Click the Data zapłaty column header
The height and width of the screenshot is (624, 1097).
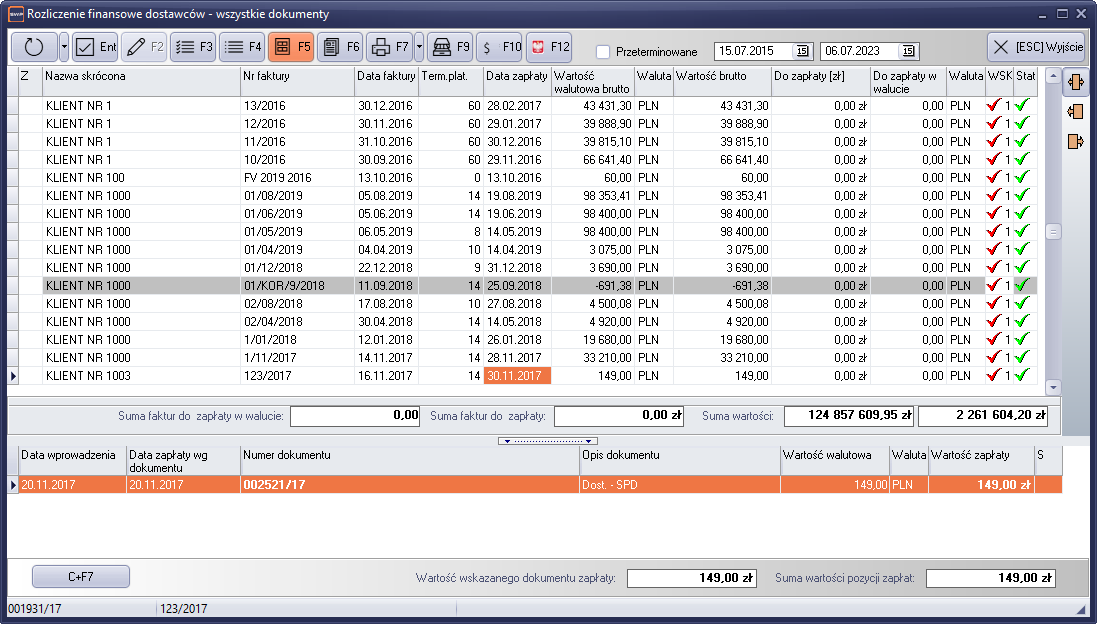(x=516, y=76)
